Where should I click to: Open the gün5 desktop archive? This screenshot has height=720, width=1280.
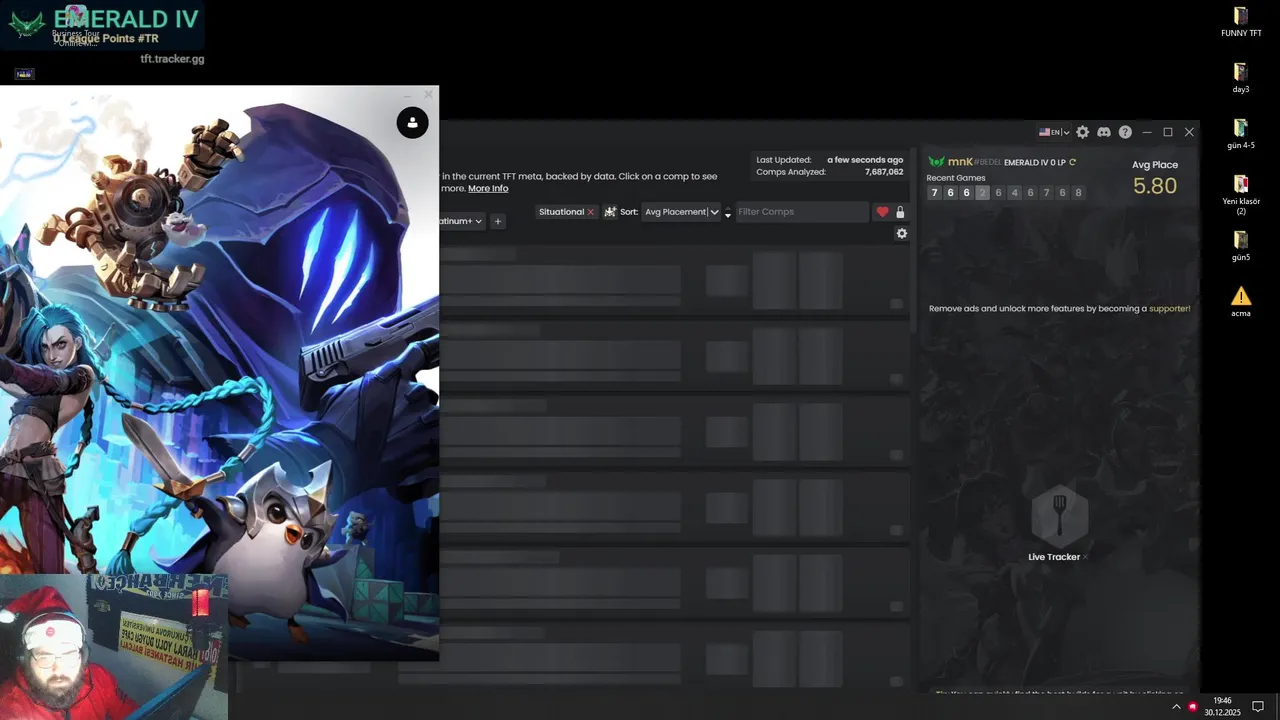pos(1241,245)
